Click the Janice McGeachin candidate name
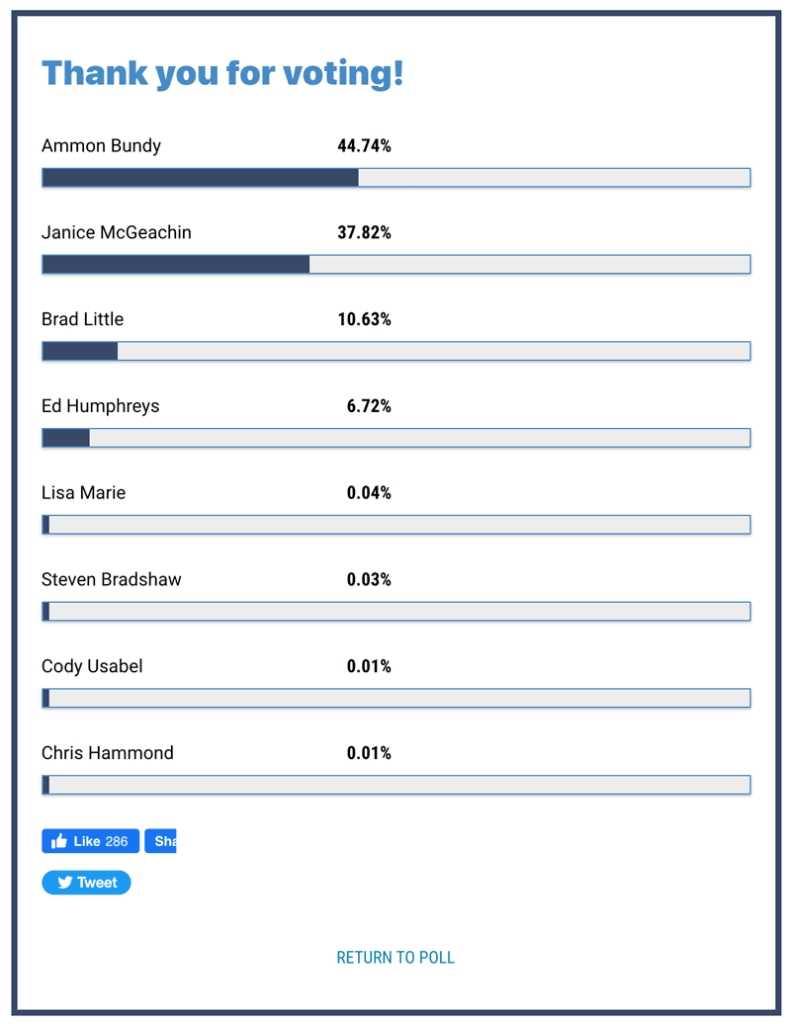This screenshot has width=791, height=1024. click(x=116, y=233)
